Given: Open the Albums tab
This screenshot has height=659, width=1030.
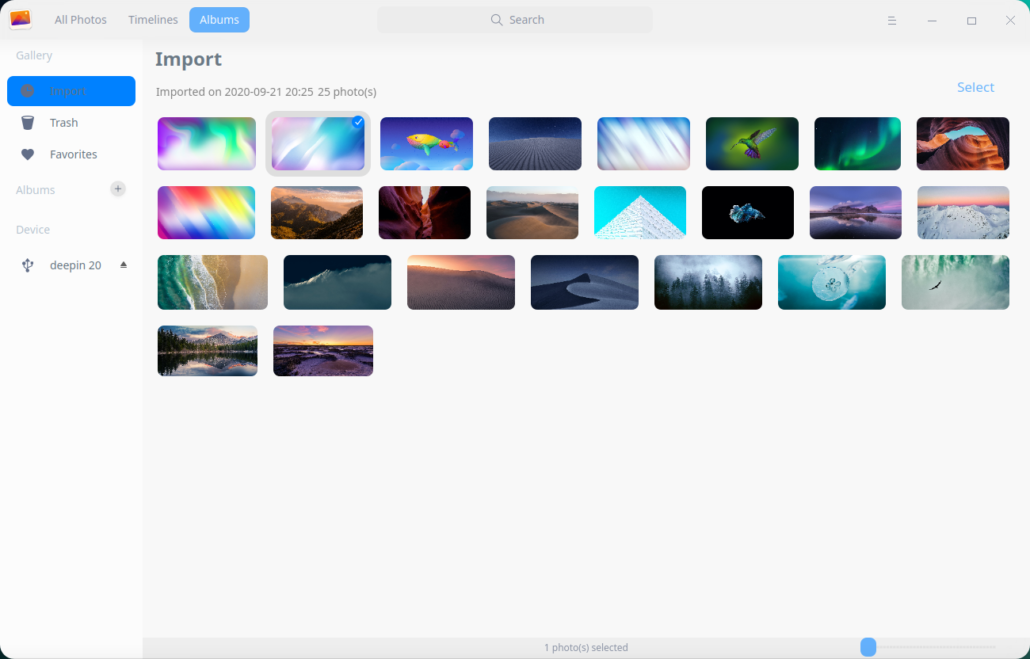Looking at the screenshot, I should click(x=219, y=20).
